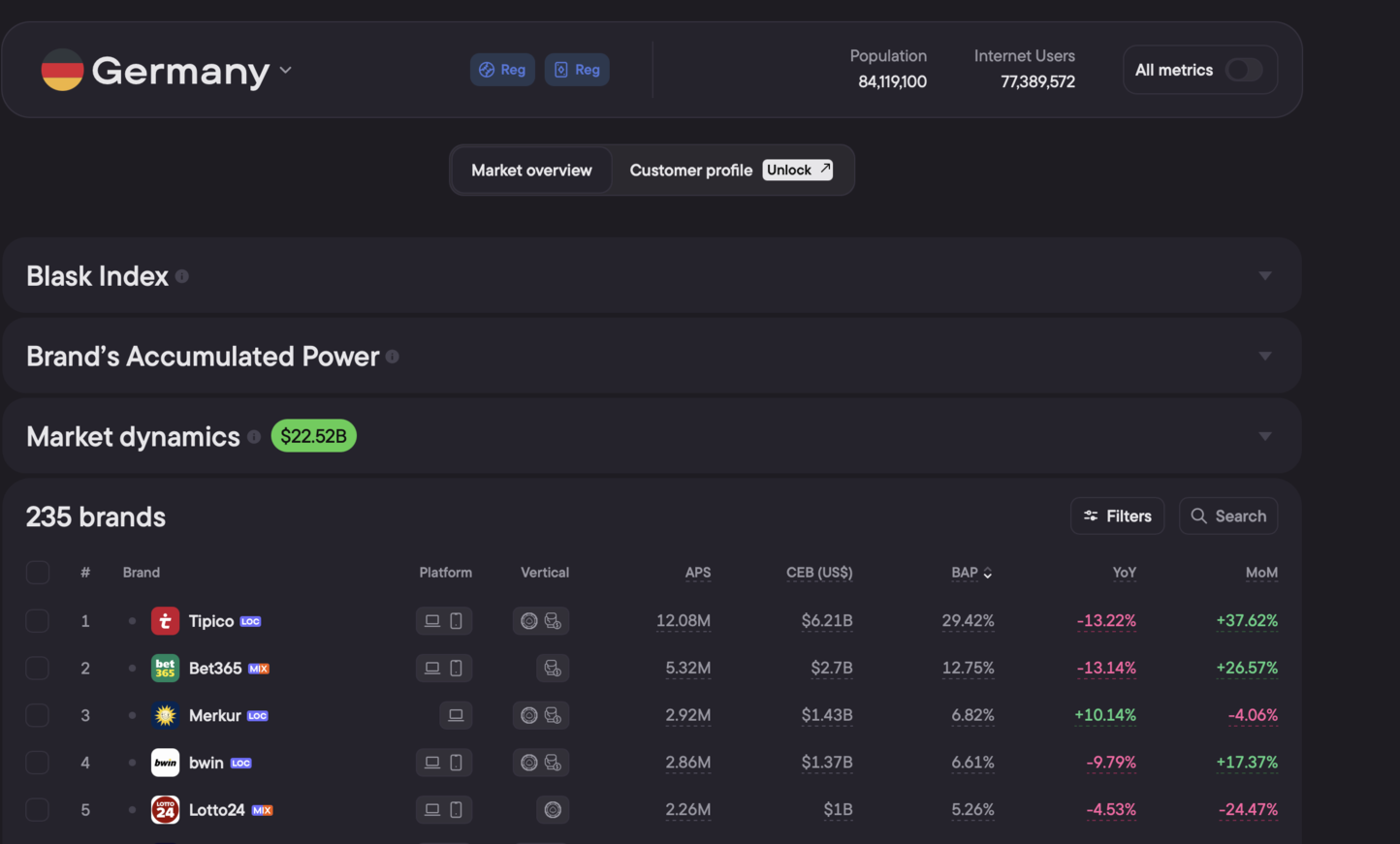Click info icon beside Brand's Accumulated Power

pos(393,357)
